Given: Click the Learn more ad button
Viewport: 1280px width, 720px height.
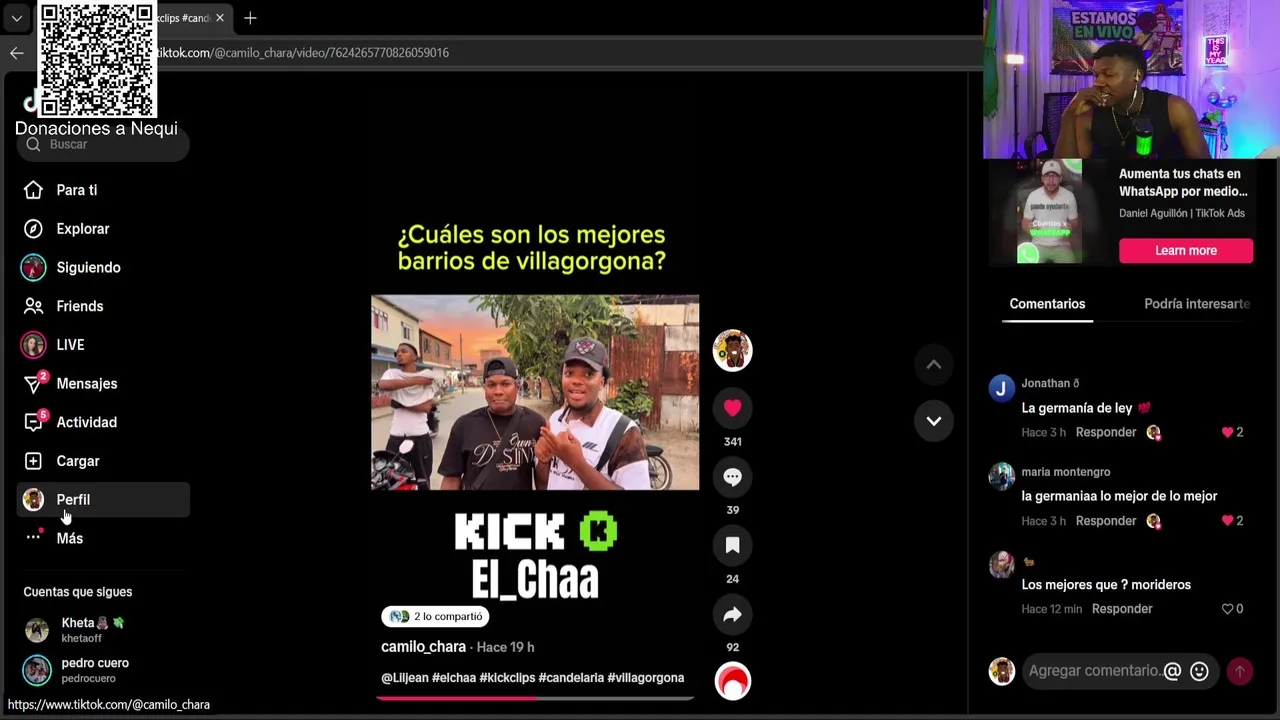Looking at the screenshot, I should (1186, 251).
